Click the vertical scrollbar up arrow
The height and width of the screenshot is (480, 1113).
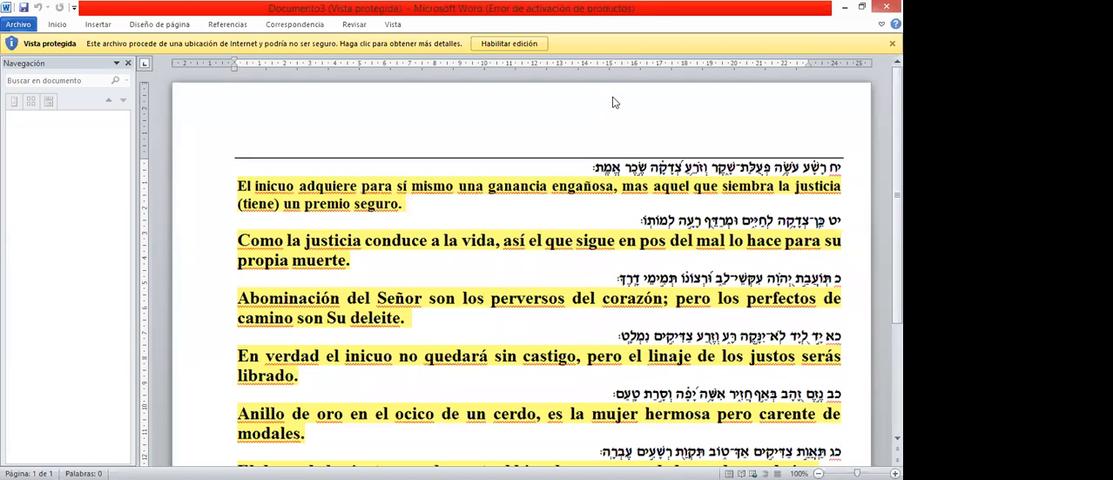[897, 62]
